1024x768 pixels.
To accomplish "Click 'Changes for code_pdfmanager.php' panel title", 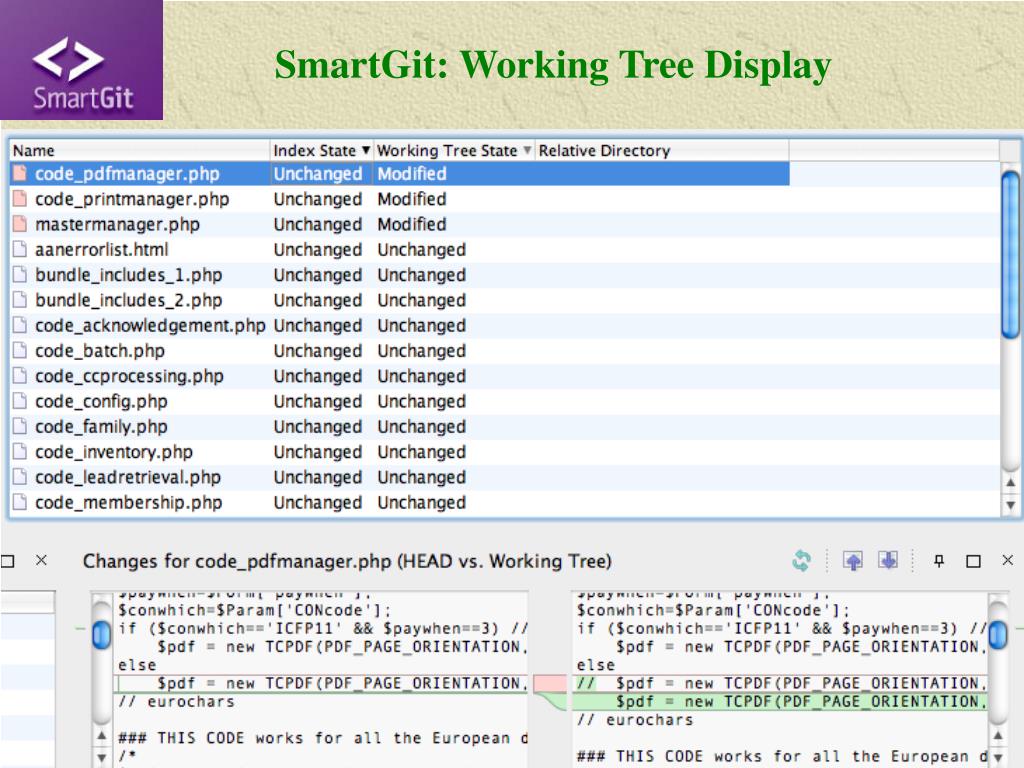I will click(347, 561).
